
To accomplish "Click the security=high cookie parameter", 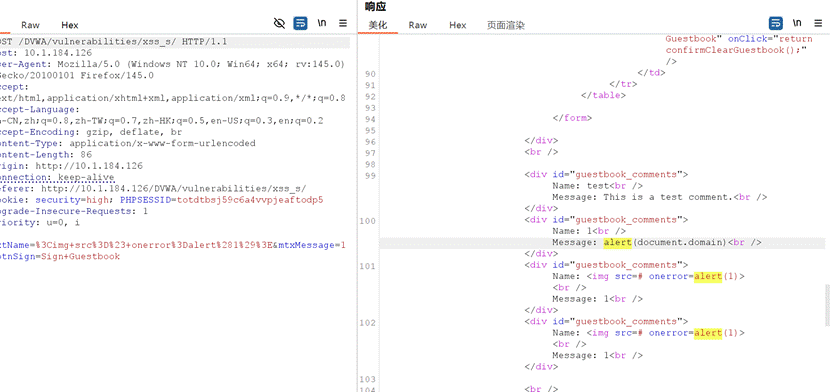I will pyautogui.click(x=73, y=200).
